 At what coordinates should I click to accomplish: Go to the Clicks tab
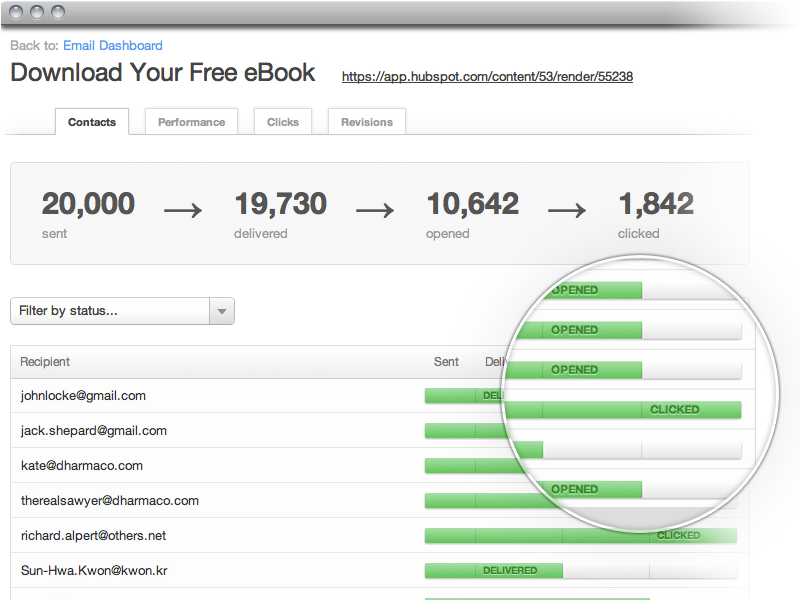[282, 122]
